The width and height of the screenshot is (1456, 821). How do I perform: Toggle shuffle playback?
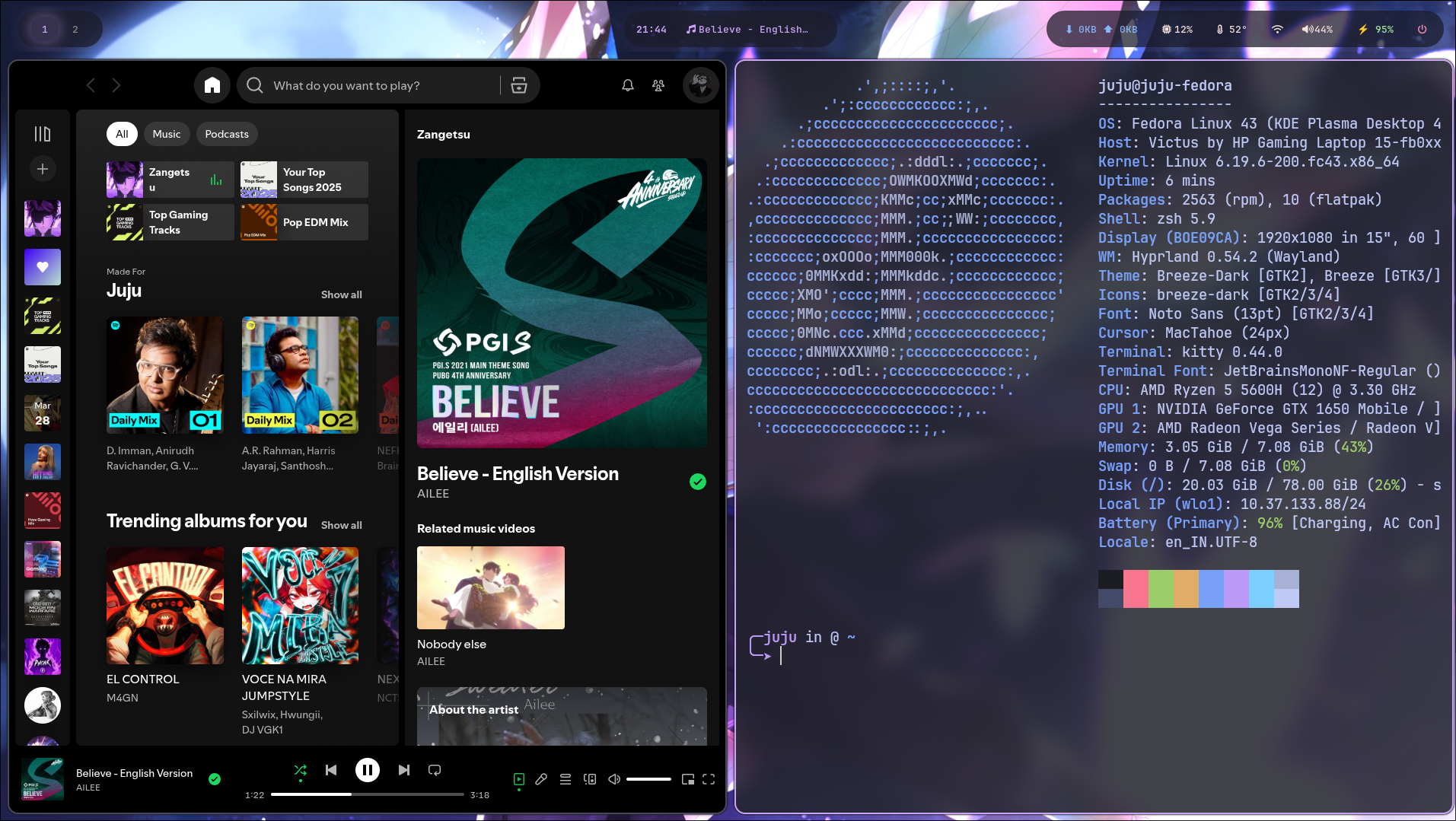pos(301,770)
